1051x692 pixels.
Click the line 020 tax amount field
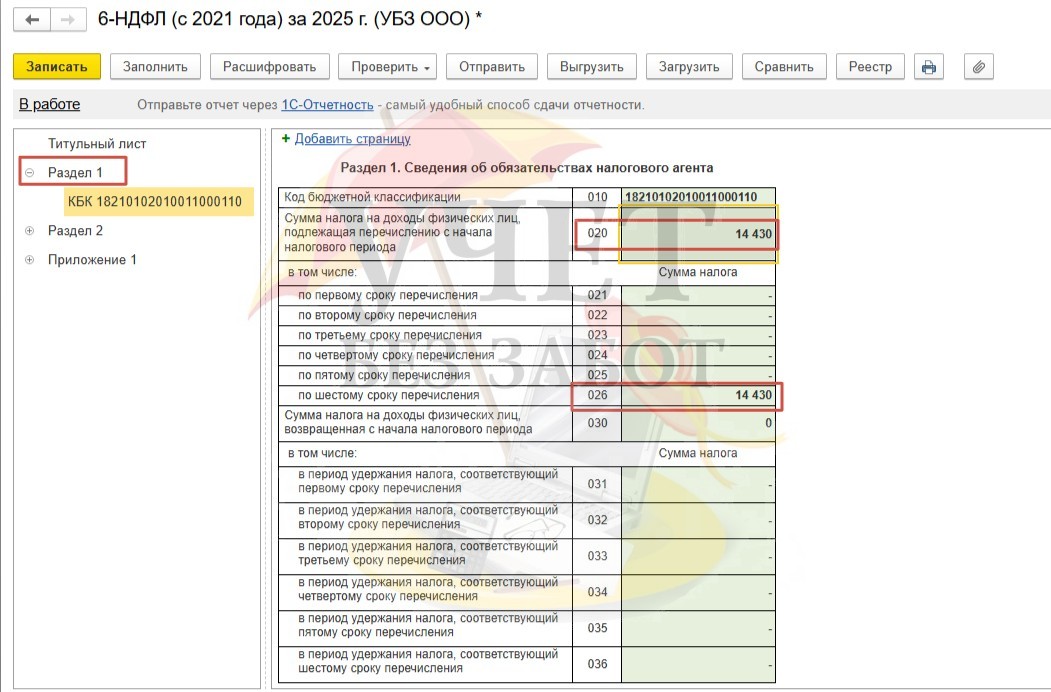click(698, 234)
